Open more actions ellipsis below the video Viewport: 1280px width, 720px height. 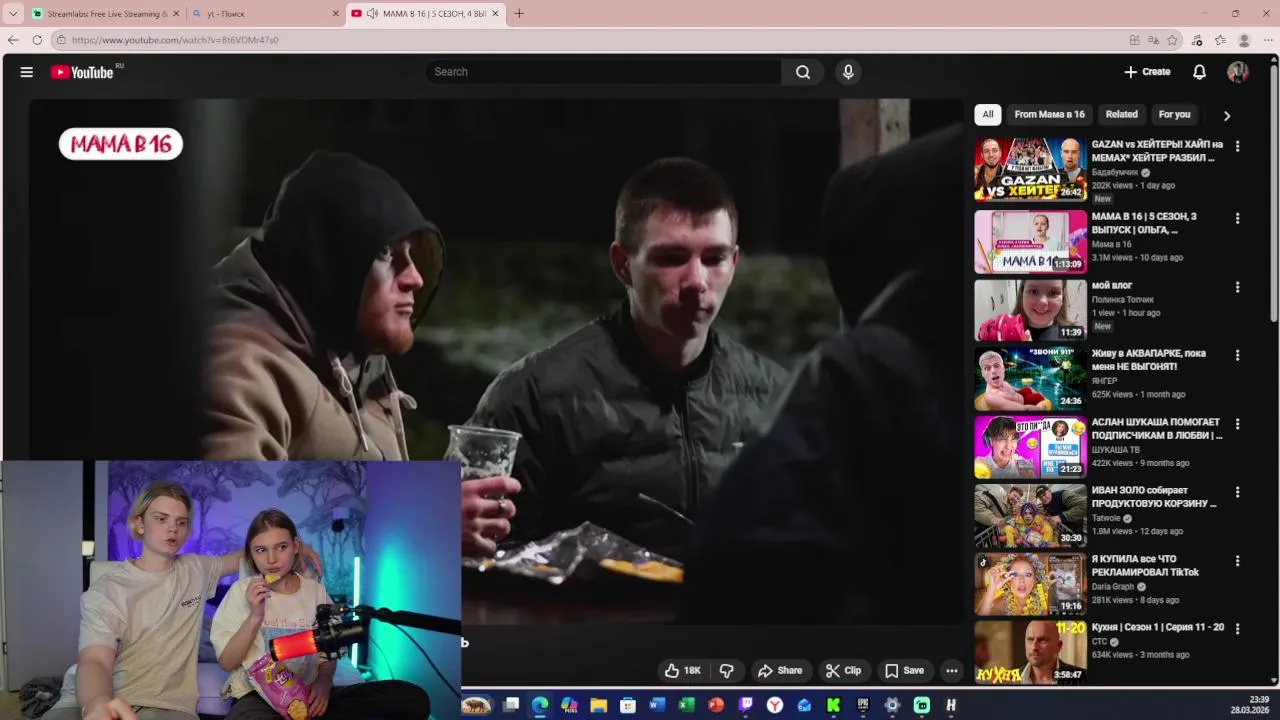(x=952, y=671)
